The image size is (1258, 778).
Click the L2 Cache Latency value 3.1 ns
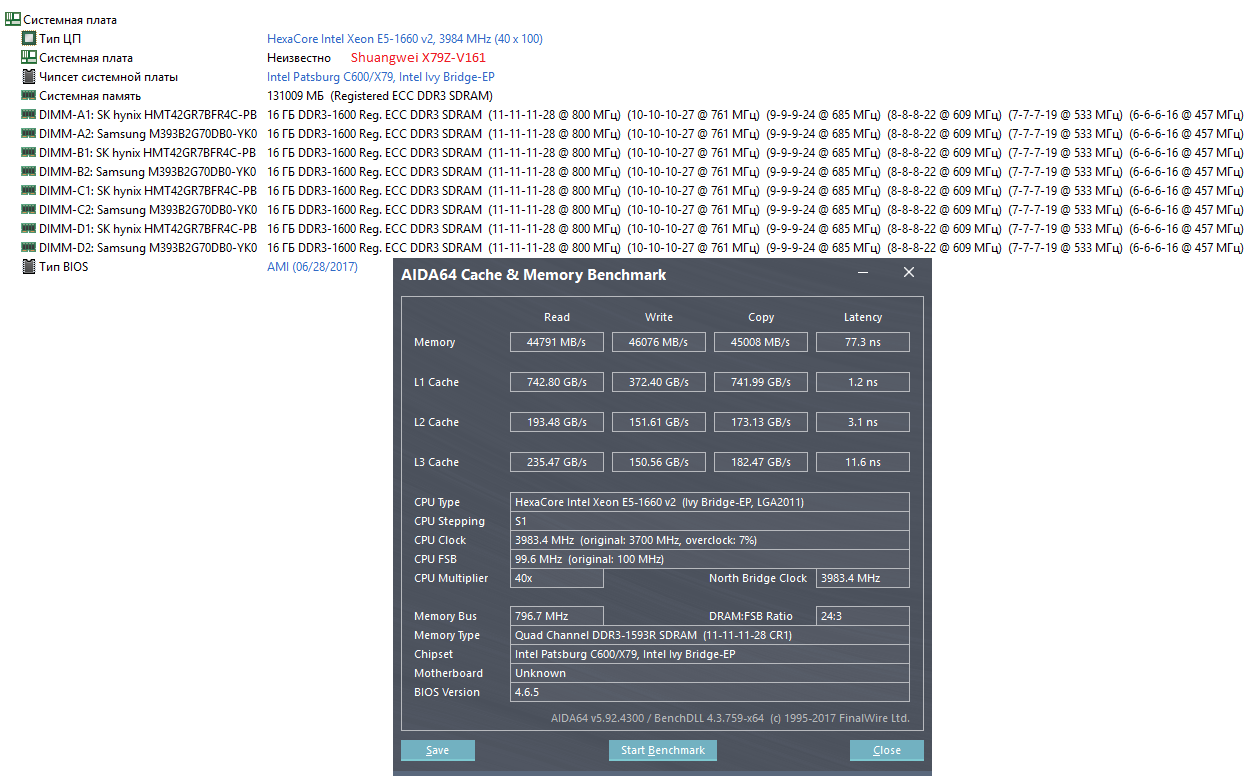[863, 422]
